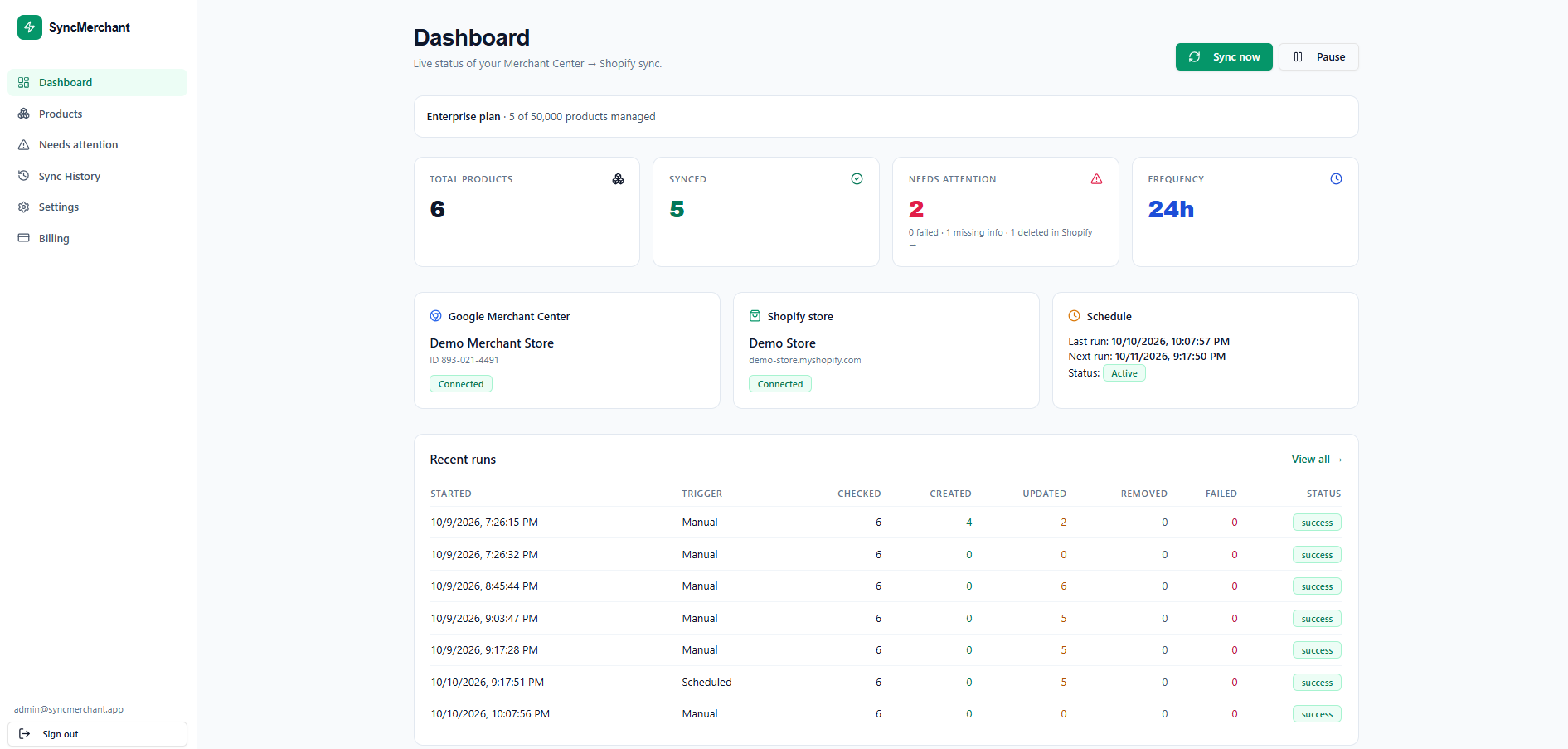
Task: Open Needs attention in the sidebar
Action: (97, 145)
